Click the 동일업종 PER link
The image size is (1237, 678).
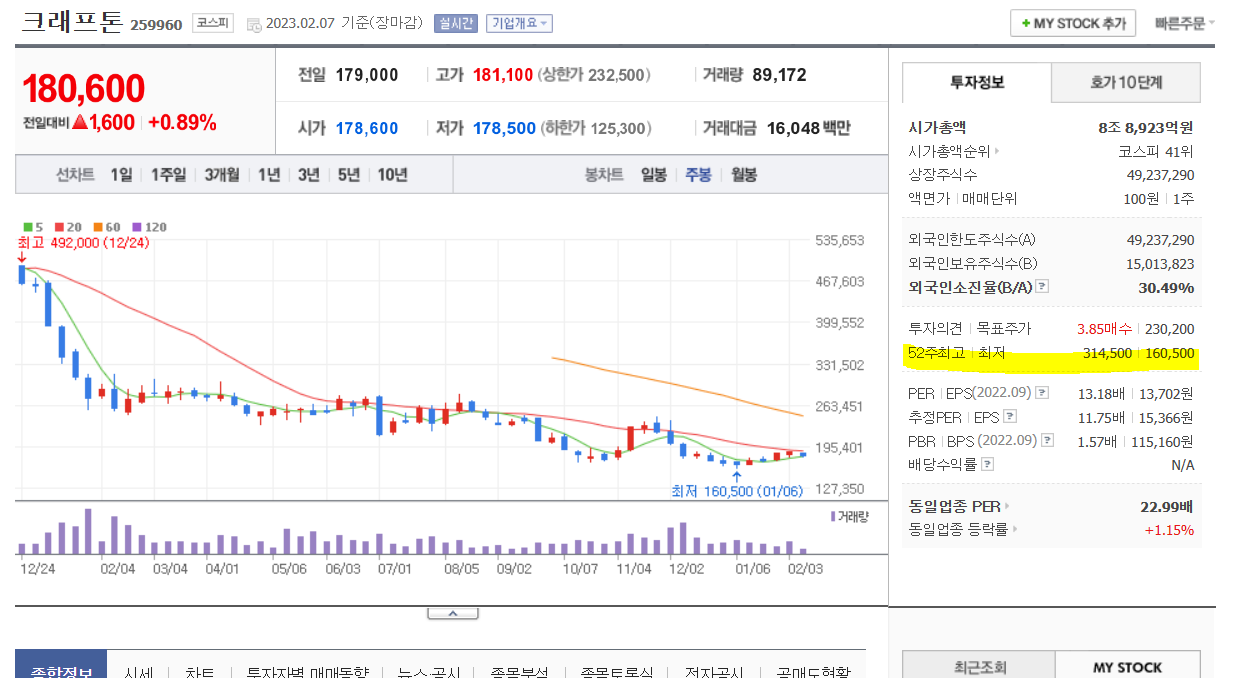coord(954,507)
